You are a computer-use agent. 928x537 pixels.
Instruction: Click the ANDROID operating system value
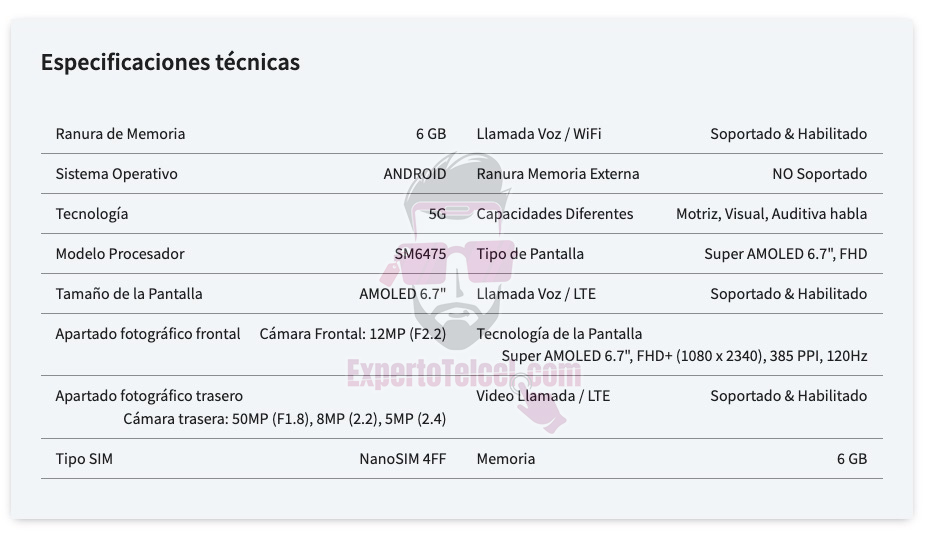(x=415, y=173)
